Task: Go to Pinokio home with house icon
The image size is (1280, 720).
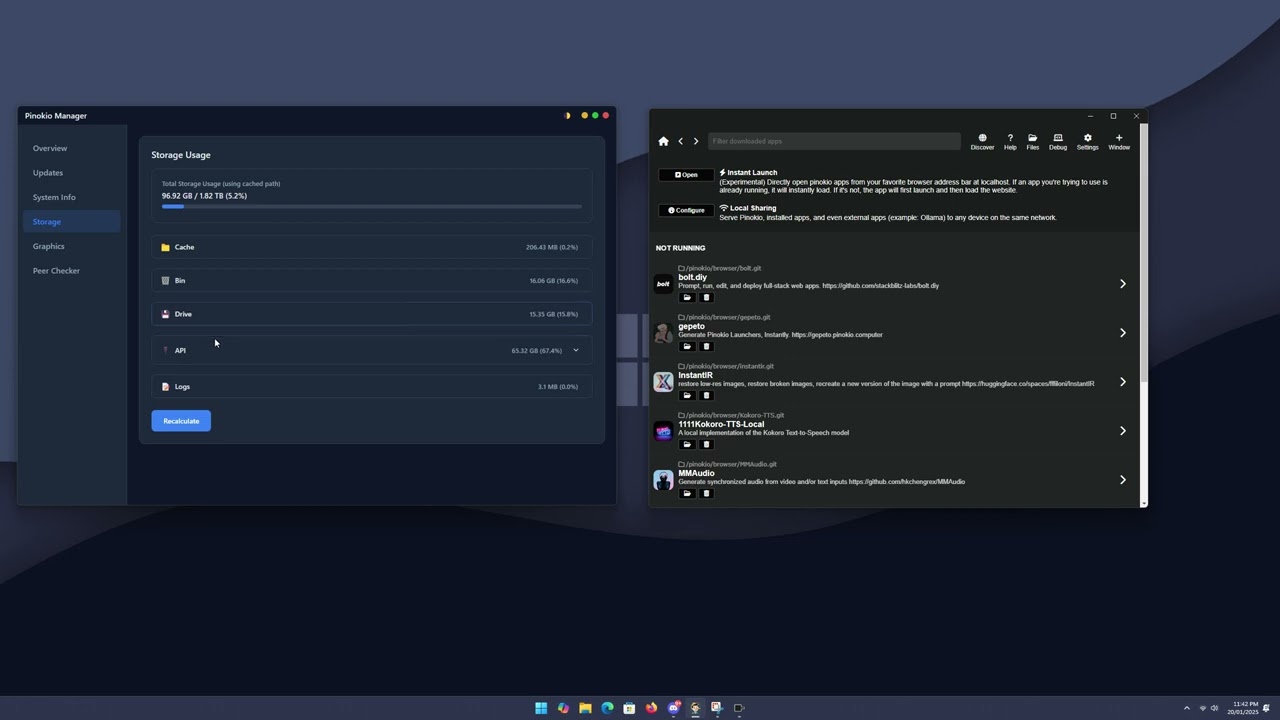Action: point(663,141)
